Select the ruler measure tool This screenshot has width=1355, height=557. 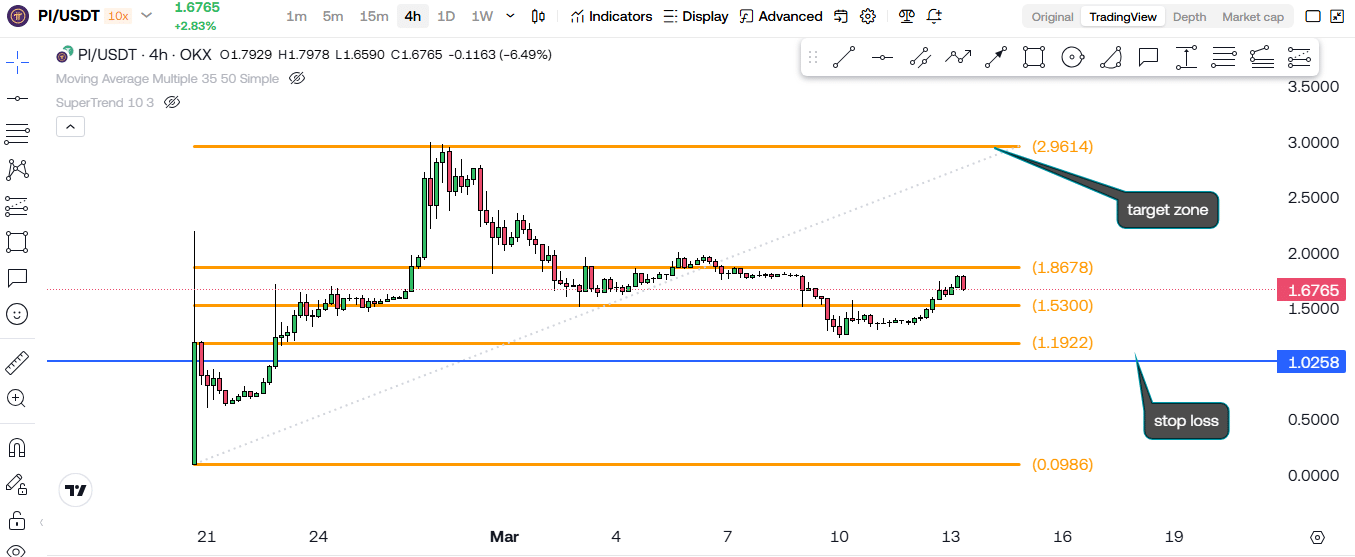coord(17,362)
